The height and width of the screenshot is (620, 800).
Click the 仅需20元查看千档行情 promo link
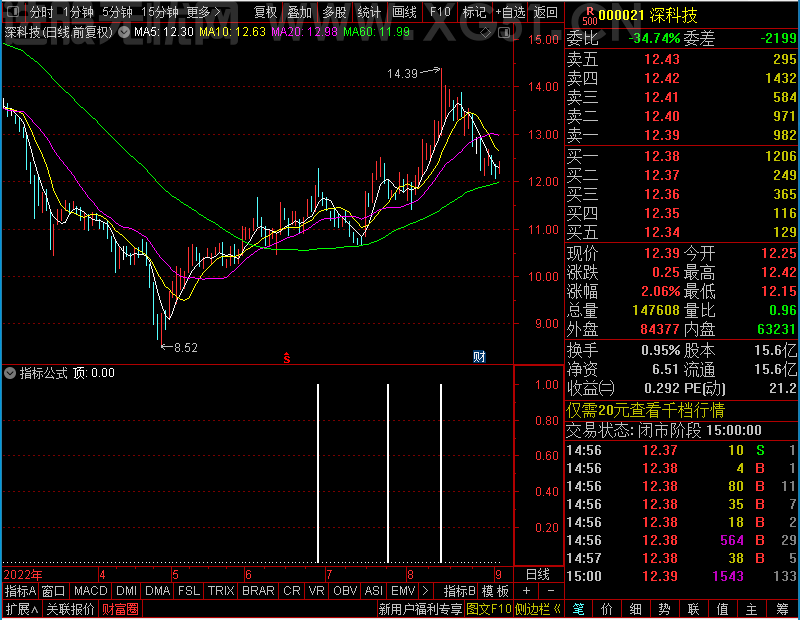point(645,410)
